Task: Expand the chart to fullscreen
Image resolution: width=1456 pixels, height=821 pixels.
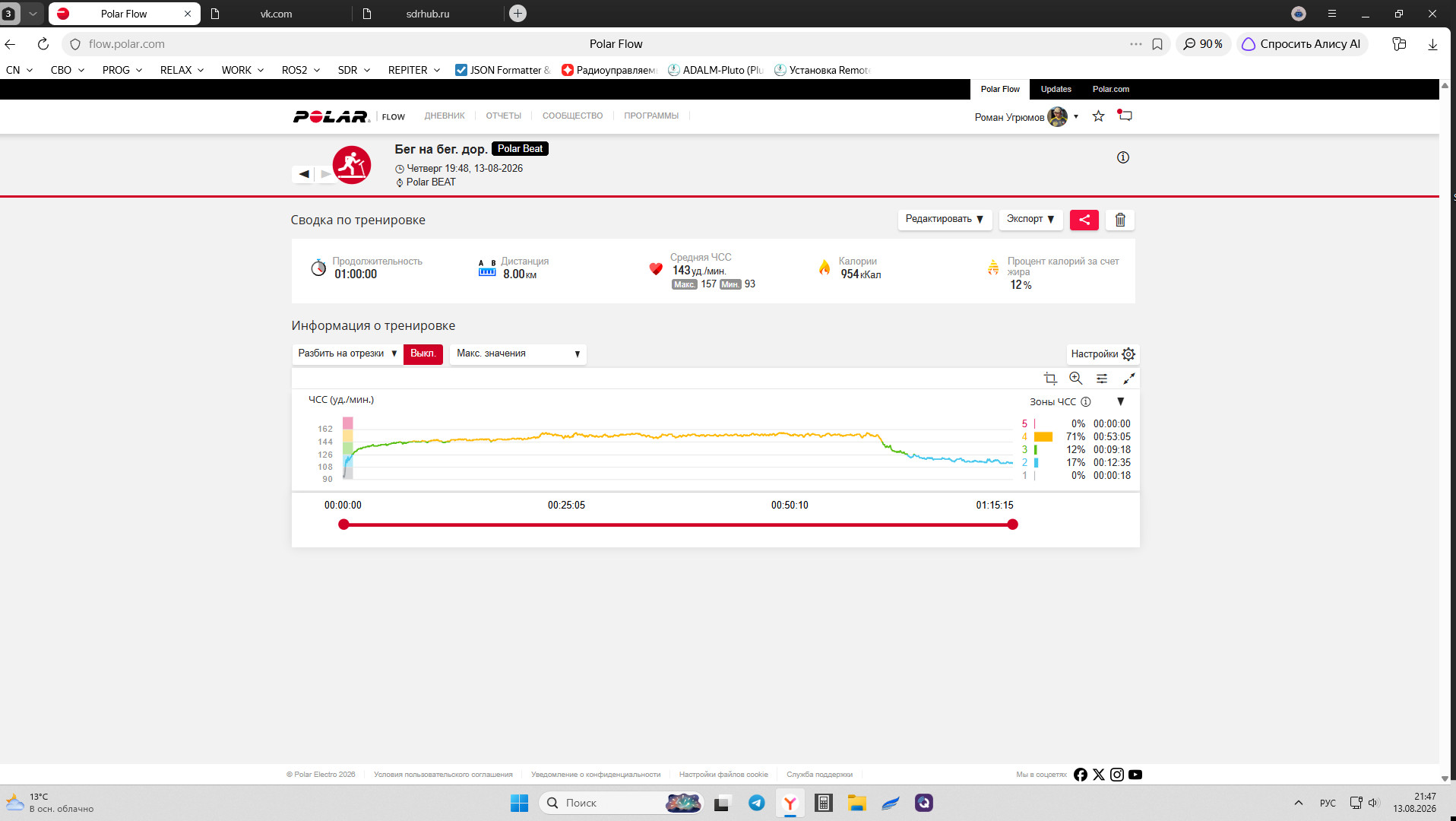Action: (1129, 379)
